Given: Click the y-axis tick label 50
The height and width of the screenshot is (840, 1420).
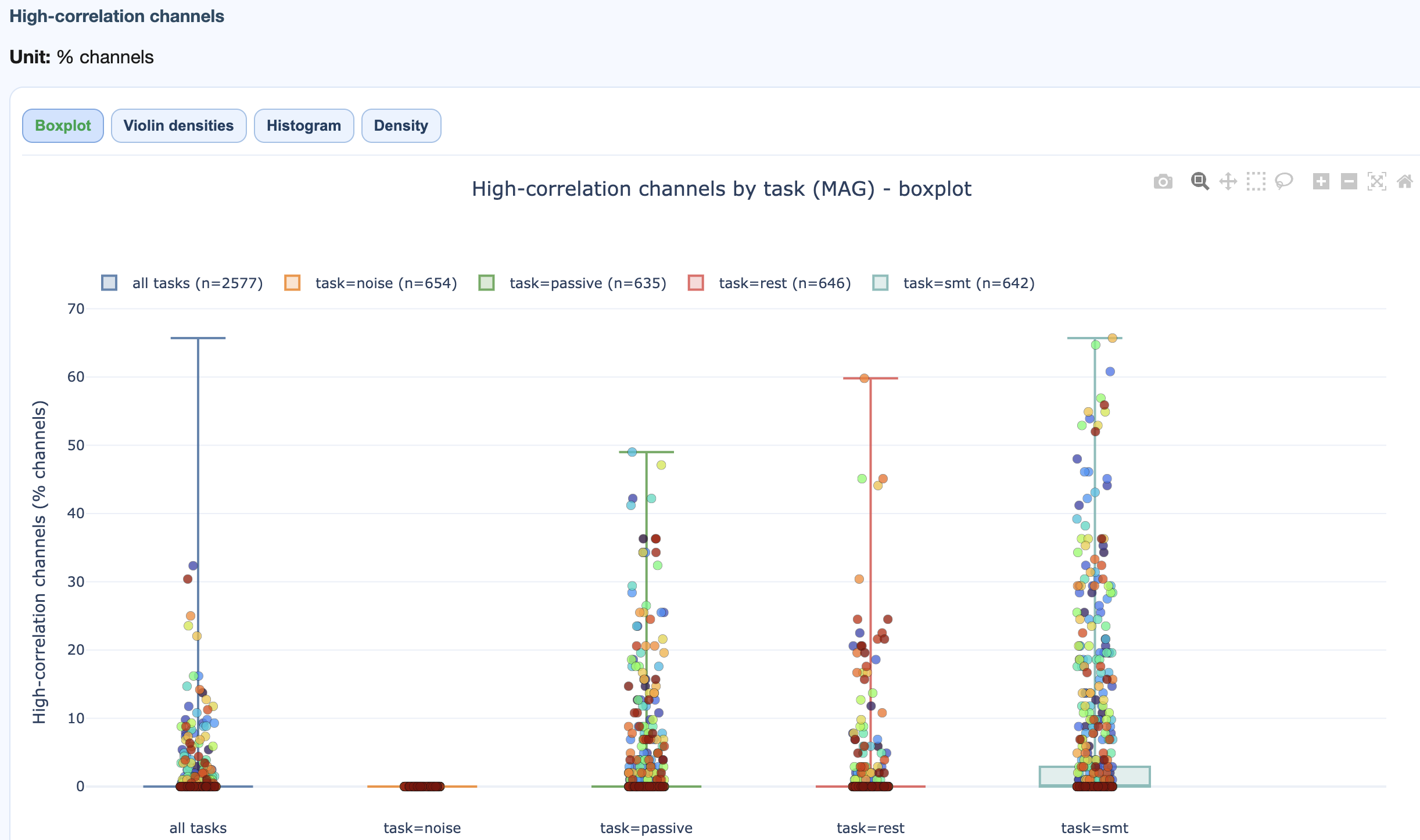Looking at the screenshot, I should [x=76, y=446].
